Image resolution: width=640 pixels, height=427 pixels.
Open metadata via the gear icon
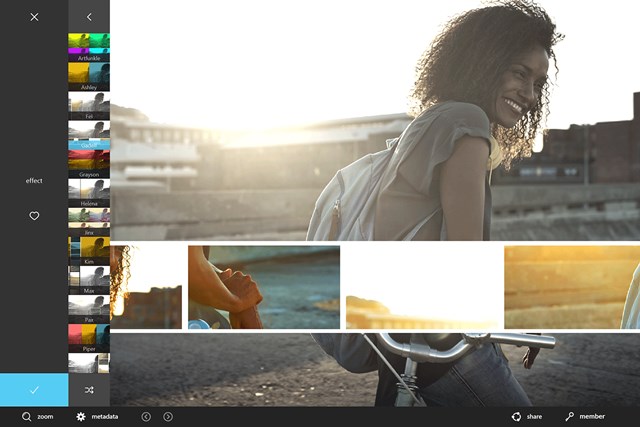[82, 416]
